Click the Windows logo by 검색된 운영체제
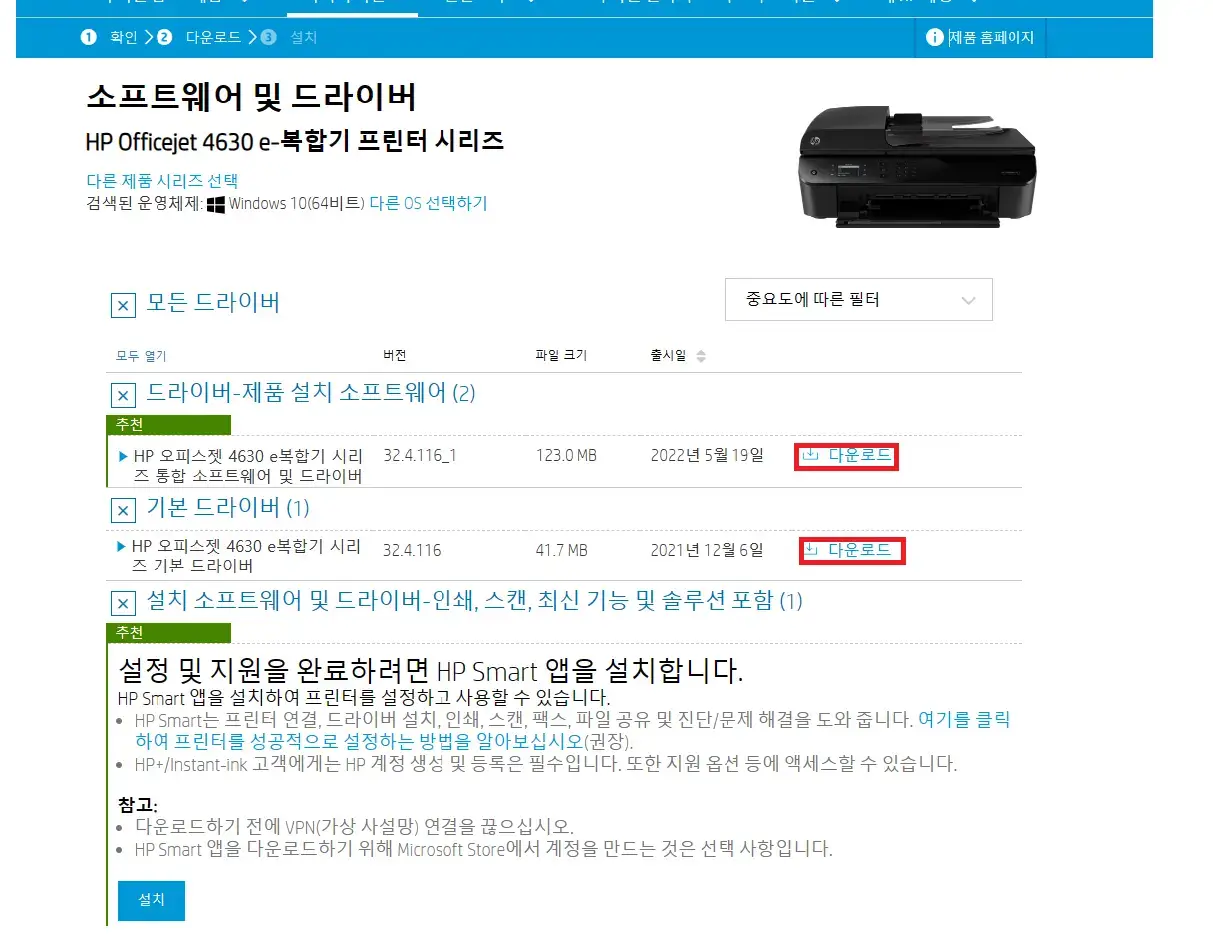1213x943 pixels. coord(216,204)
